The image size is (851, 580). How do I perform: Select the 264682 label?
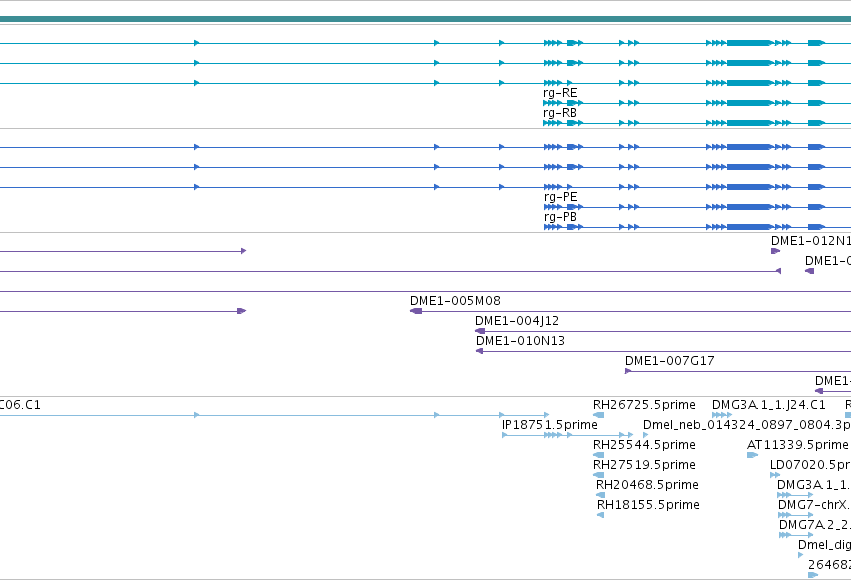829,565
